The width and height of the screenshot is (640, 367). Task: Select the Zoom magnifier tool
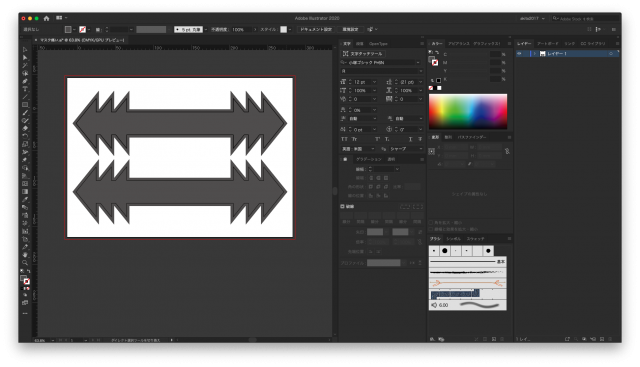[25, 262]
